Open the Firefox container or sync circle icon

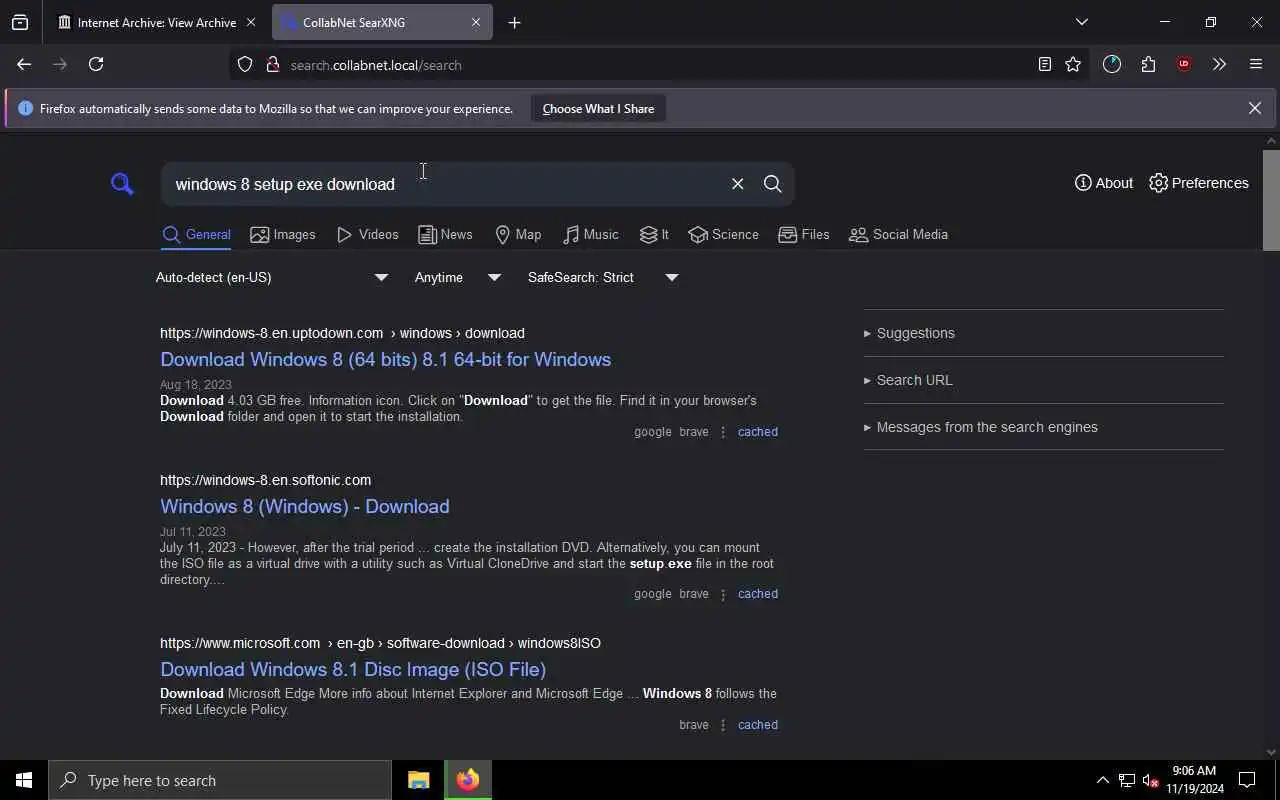tap(1112, 64)
